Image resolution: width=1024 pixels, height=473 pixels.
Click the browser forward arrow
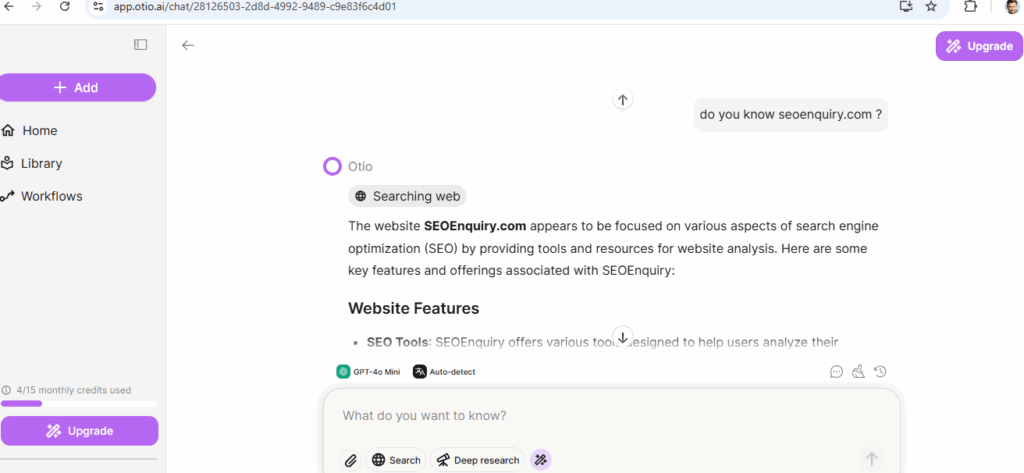37,6
